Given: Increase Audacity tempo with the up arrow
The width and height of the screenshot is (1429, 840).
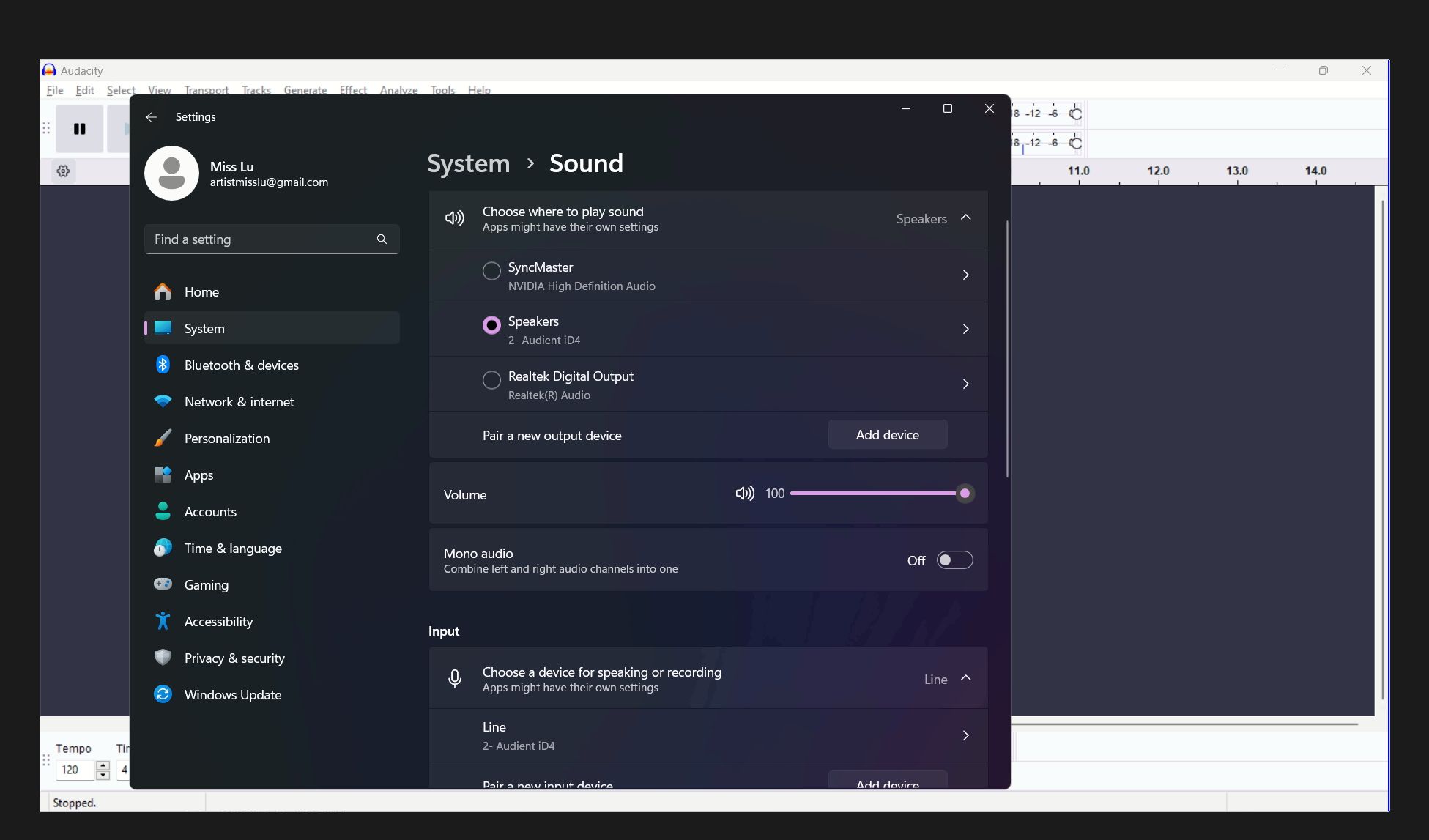Looking at the screenshot, I should pyautogui.click(x=103, y=765).
